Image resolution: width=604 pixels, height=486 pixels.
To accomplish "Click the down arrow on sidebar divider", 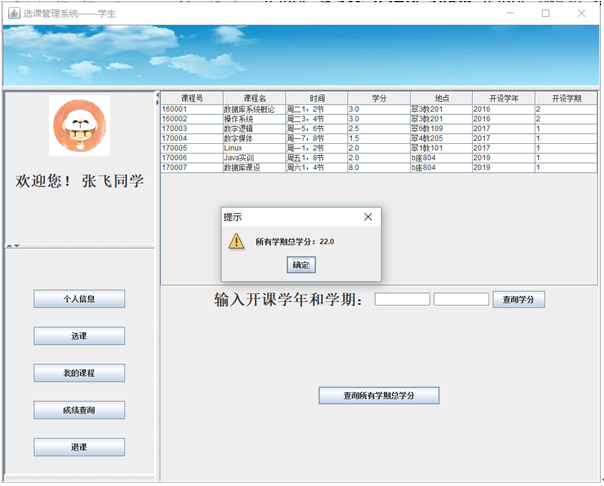I will 17,246.
